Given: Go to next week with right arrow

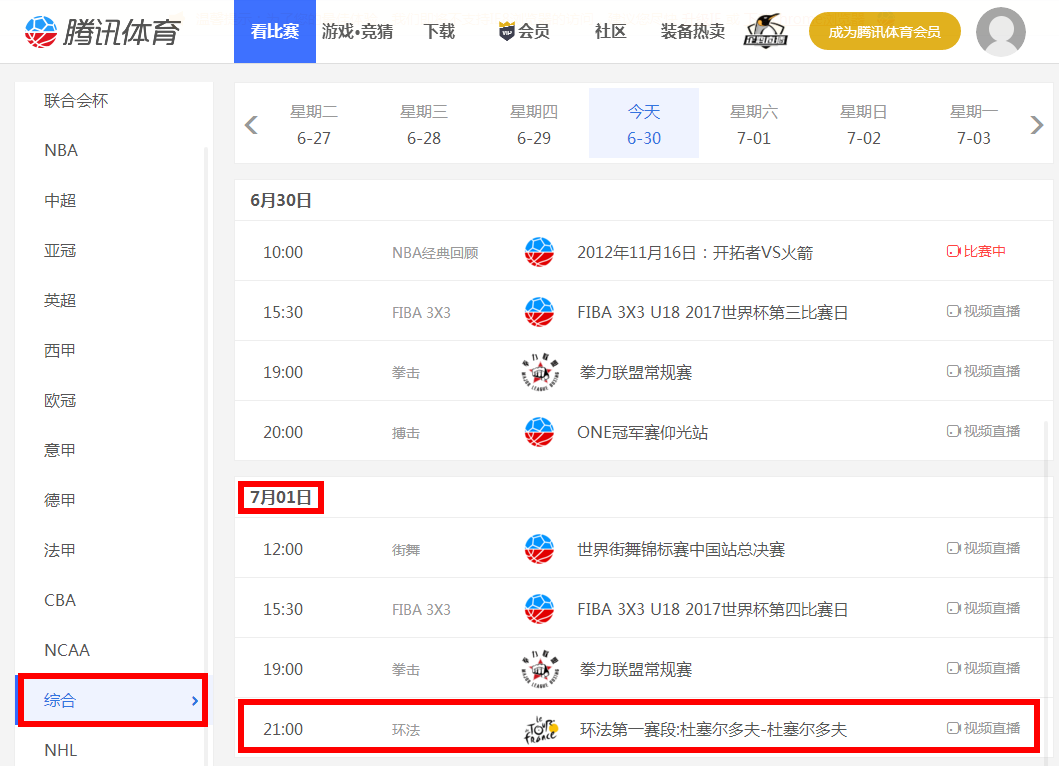Looking at the screenshot, I should [x=1037, y=125].
